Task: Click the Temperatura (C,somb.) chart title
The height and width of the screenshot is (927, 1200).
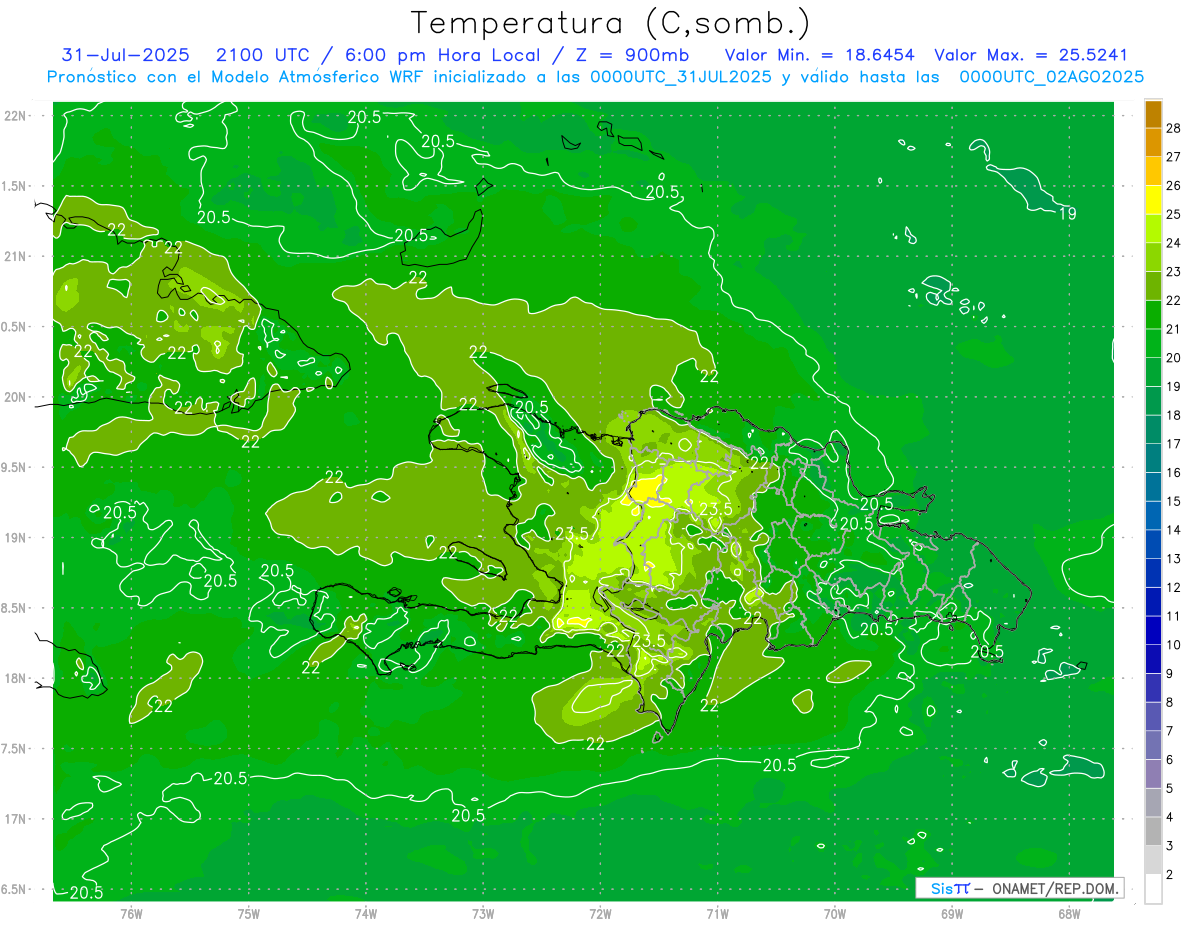Action: [611, 23]
